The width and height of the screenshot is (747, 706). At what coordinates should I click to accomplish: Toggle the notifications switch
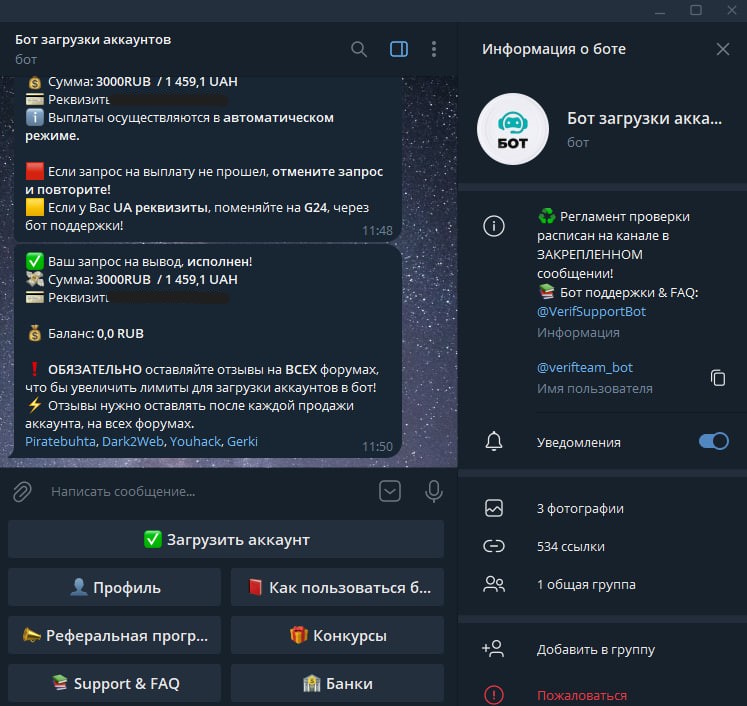click(x=713, y=441)
